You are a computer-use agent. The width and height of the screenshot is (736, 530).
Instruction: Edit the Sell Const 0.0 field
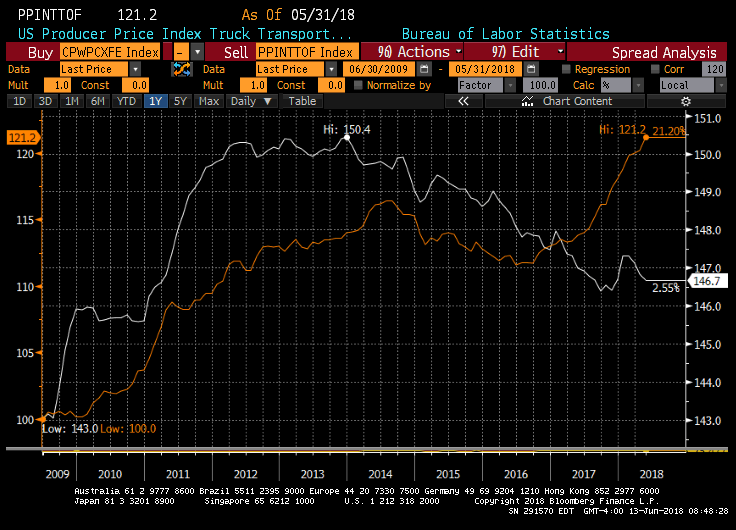[x=331, y=85]
